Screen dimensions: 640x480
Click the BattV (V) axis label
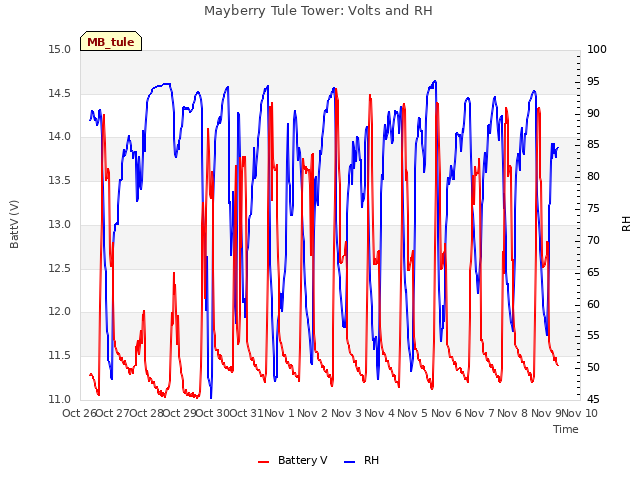[14, 224]
